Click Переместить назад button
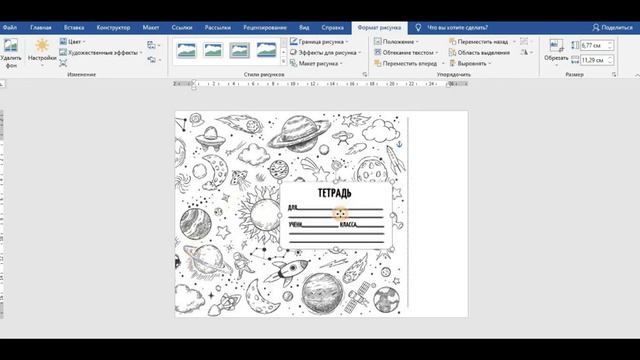 pyautogui.click(x=479, y=42)
